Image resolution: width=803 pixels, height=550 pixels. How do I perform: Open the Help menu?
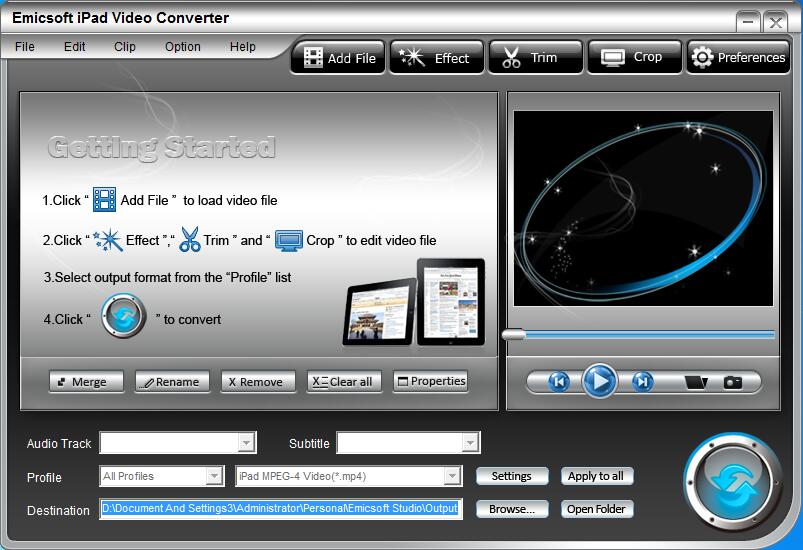click(x=242, y=47)
